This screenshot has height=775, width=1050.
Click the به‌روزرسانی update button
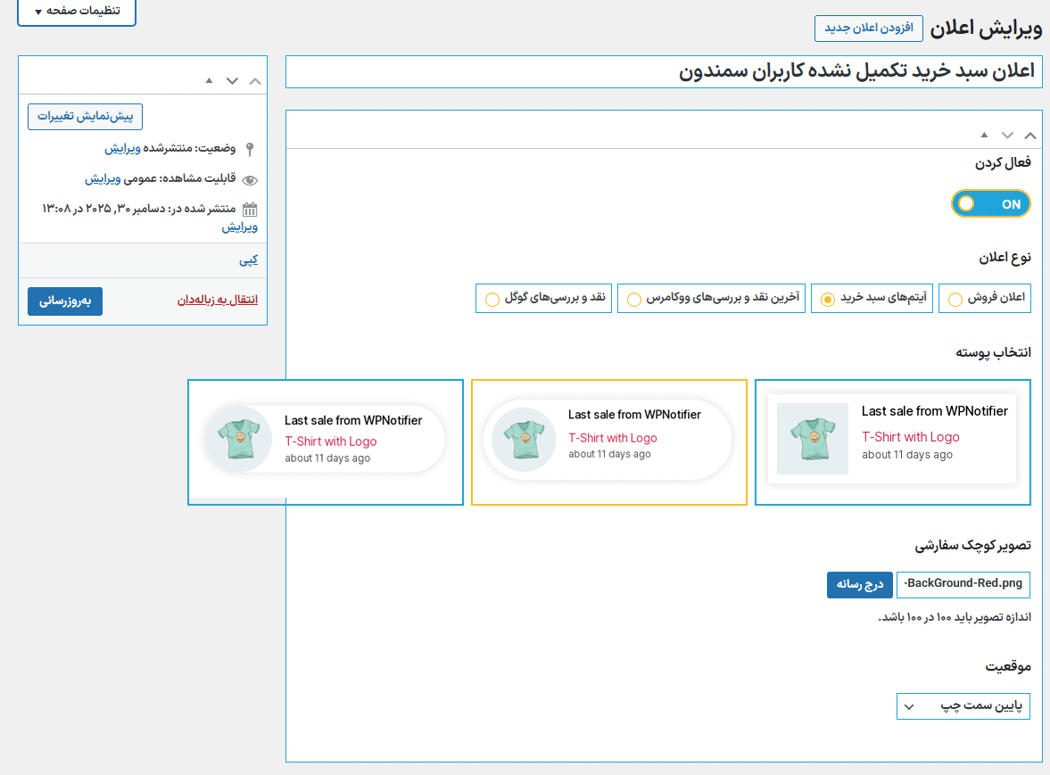click(64, 301)
